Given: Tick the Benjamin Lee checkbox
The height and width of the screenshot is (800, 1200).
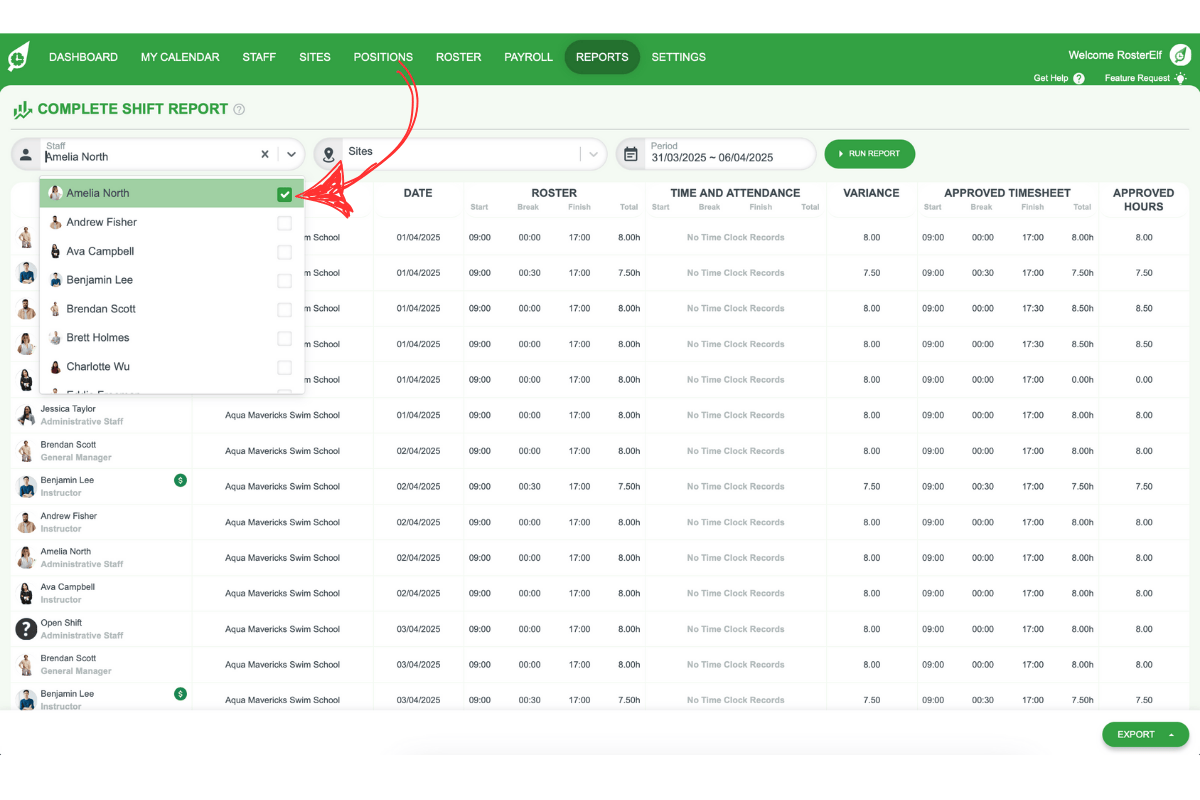Looking at the screenshot, I should pyautogui.click(x=285, y=281).
